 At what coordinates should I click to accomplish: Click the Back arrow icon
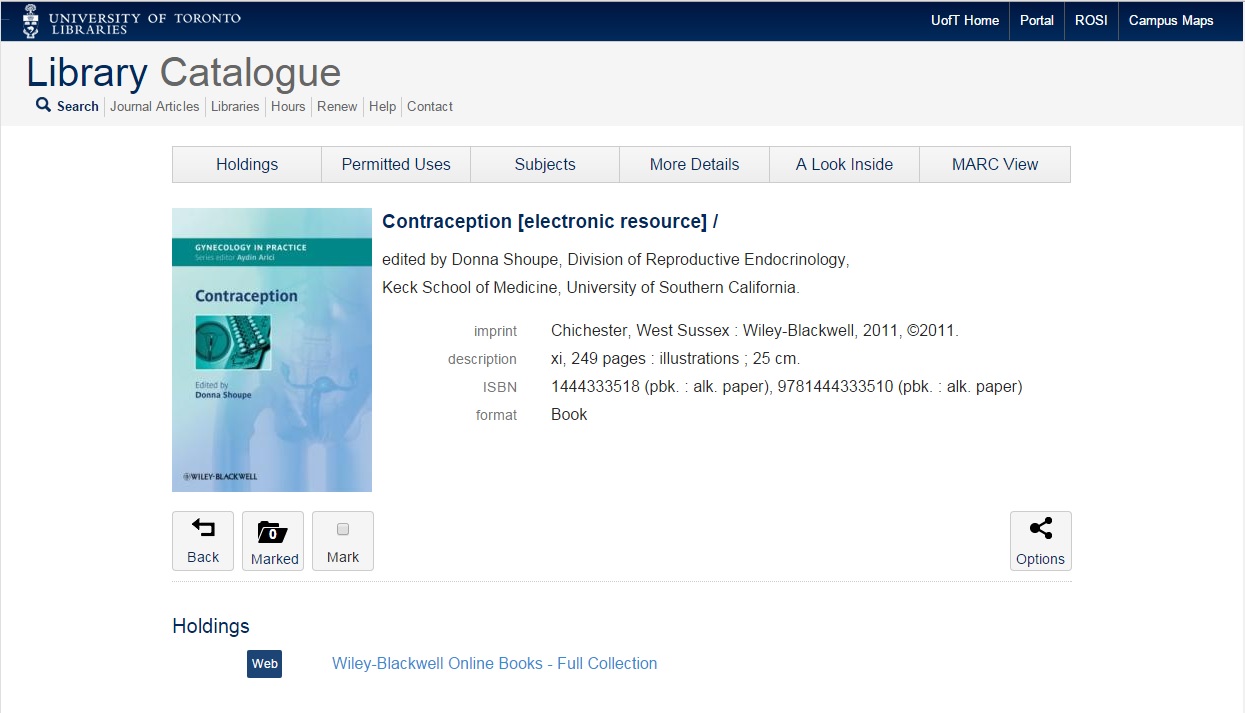click(203, 528)
